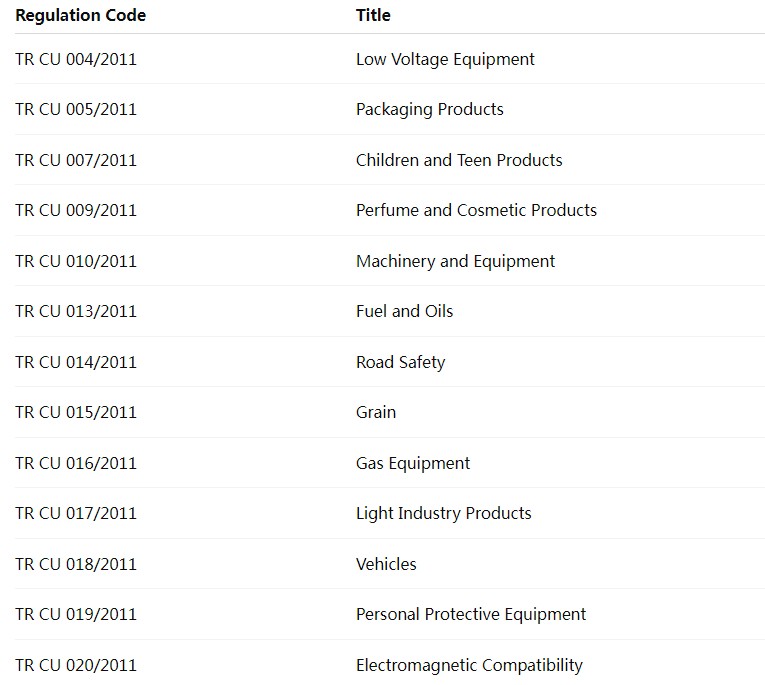This screenshot has height=685, width=765.
Task: Select the TR CU 016/2011 code cell
Action: click(x=76, y=463)
